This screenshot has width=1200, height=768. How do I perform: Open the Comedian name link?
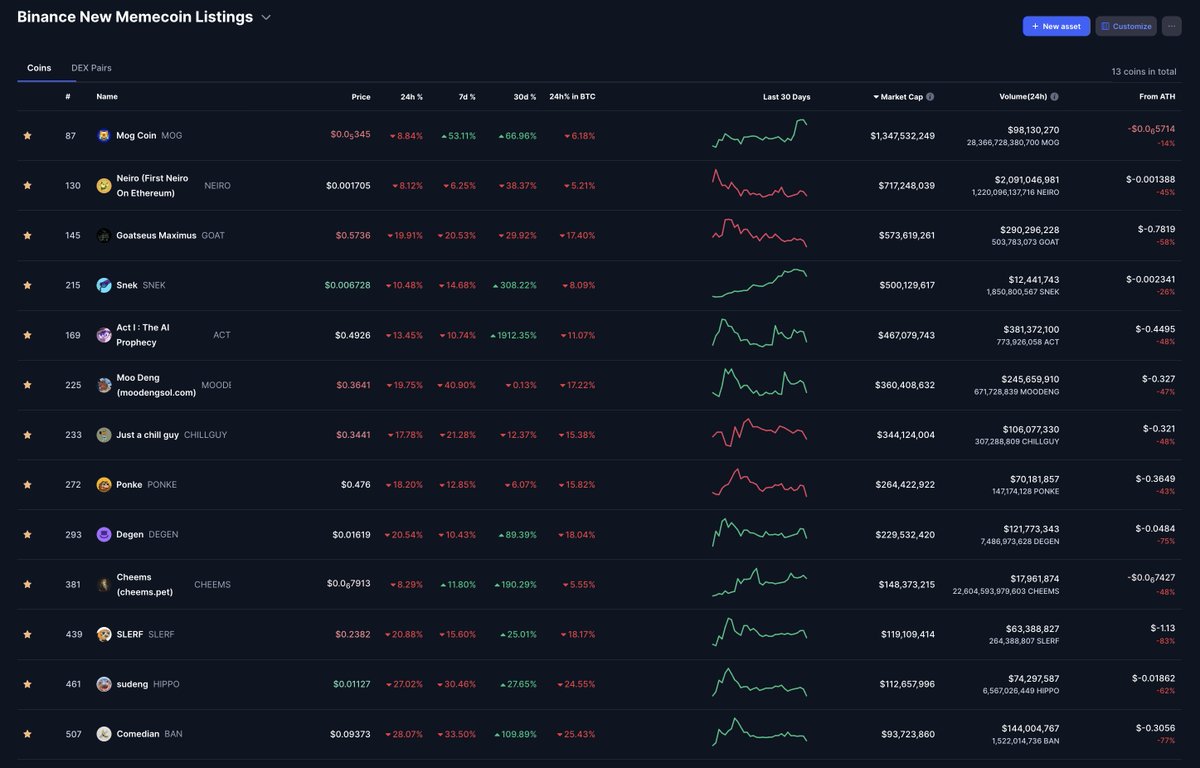[x=138, y=734]
